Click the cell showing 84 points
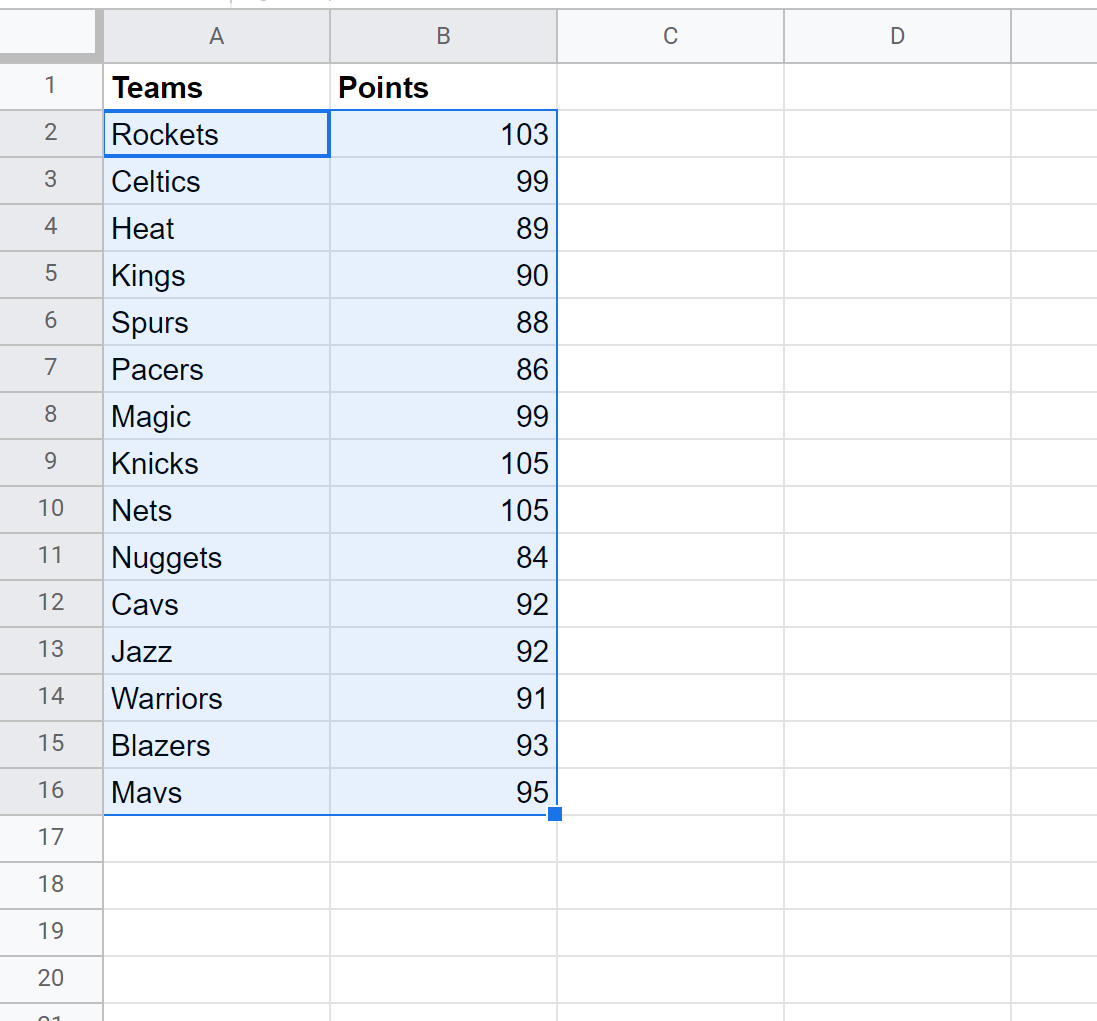Screen dimensions: 1097x1021 [x=443, y=557]
